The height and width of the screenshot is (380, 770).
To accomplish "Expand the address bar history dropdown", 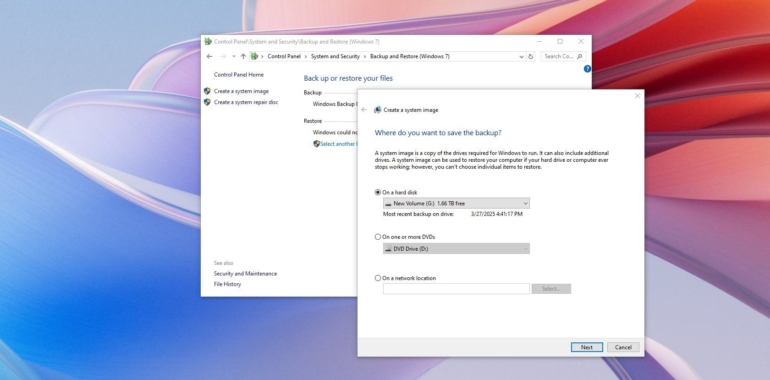I will [521, 56].
